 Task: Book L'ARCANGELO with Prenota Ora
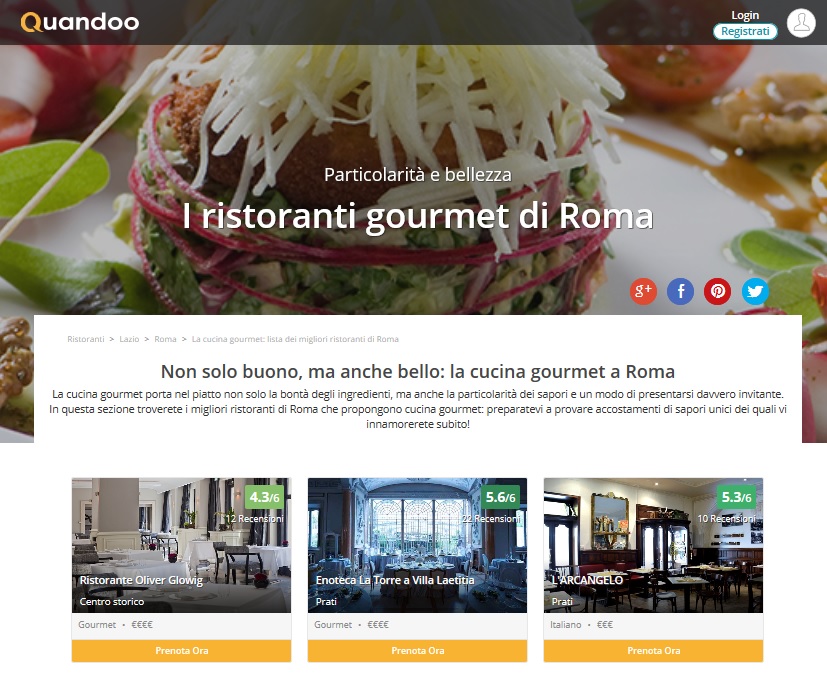pos(653,650)
